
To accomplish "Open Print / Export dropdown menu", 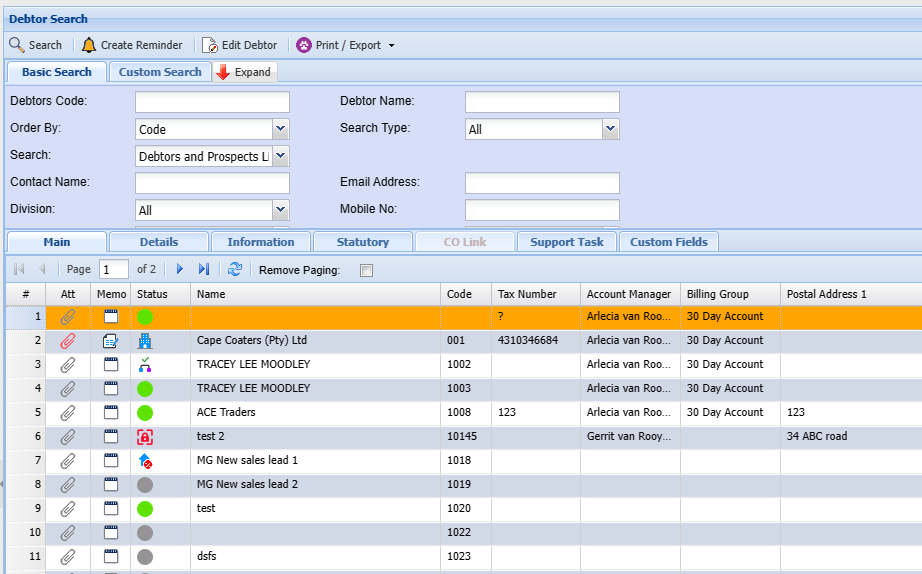I will point(346,45).
